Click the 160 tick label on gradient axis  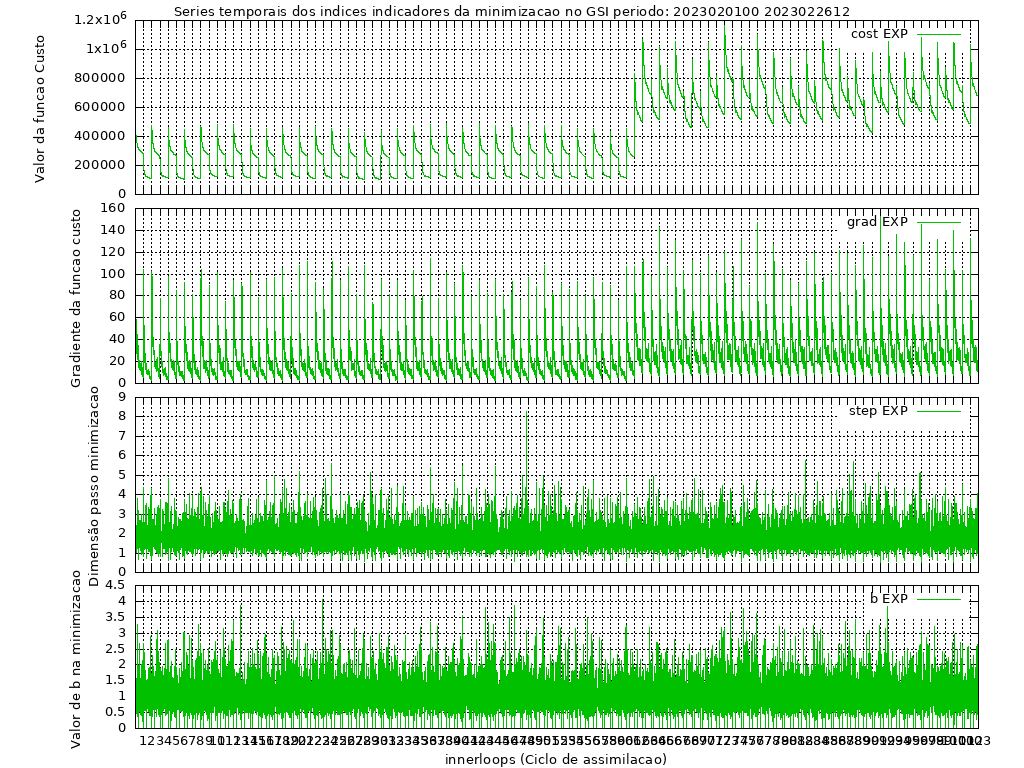click(x=112, y=209)
